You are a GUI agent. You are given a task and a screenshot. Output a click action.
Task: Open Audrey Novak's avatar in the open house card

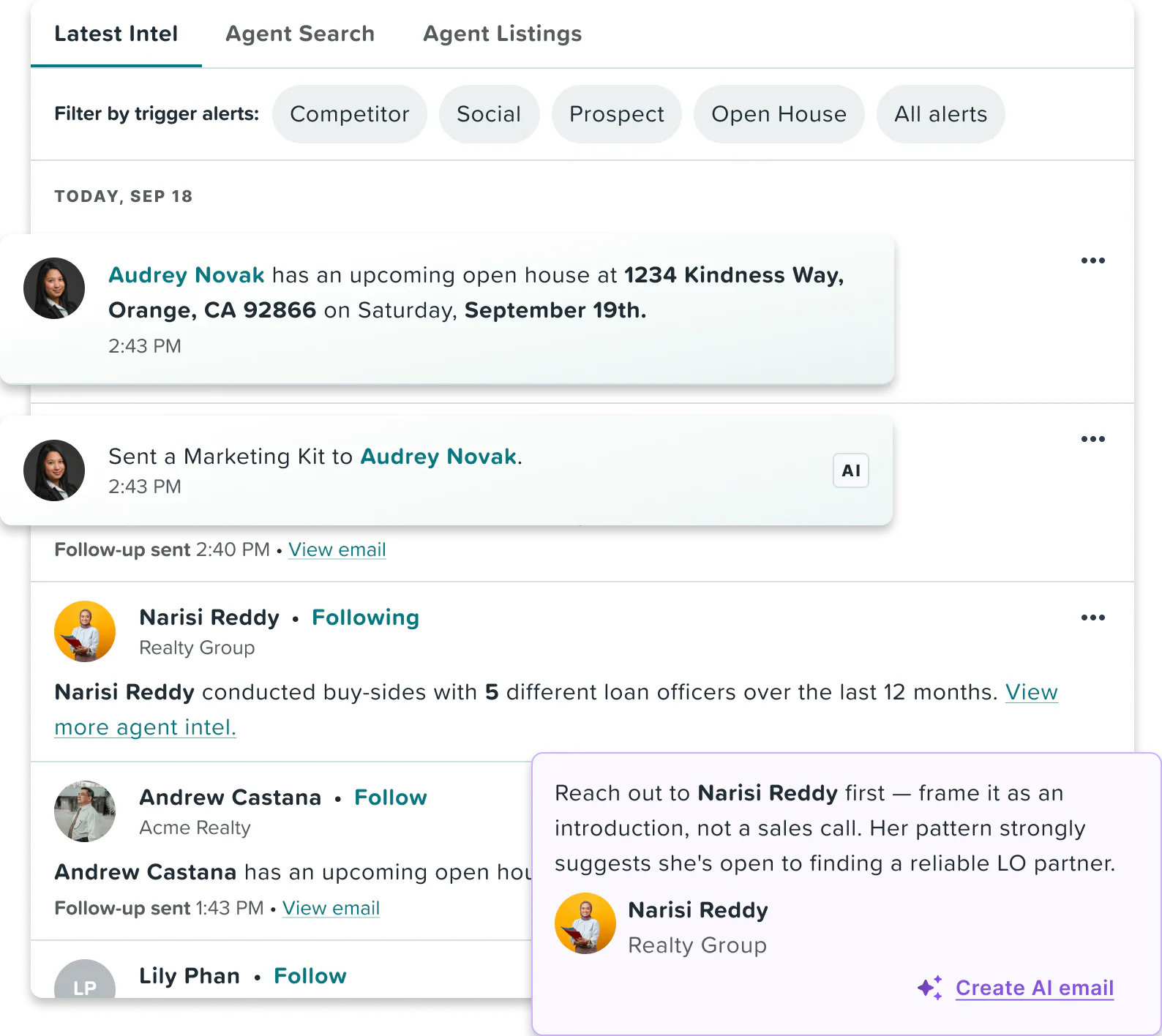click(x=54, y=288)
